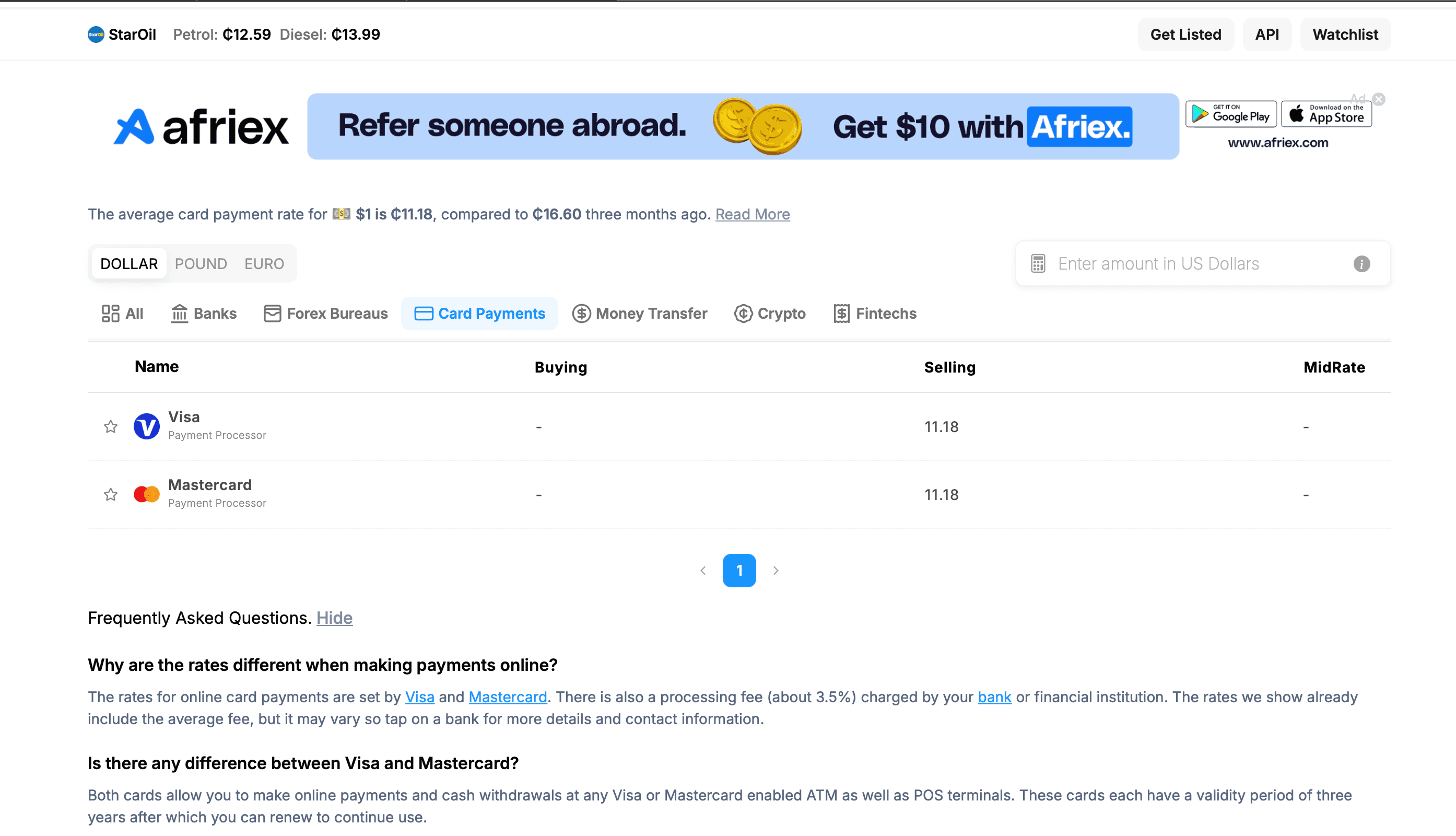Select the Card Payments filter icon
1456x836 pixels.
point(423,313)
